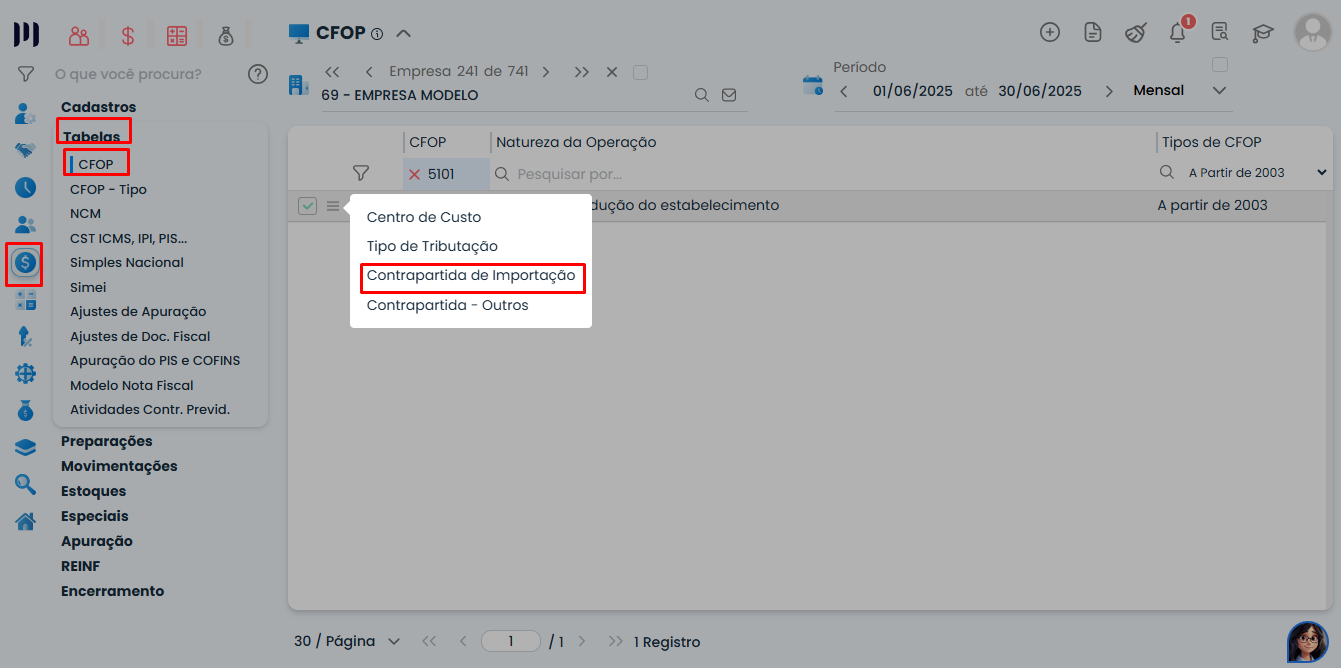Open the period calendar icon
The width and height of the screenshot is (1341, 668).
click(813, 85)
